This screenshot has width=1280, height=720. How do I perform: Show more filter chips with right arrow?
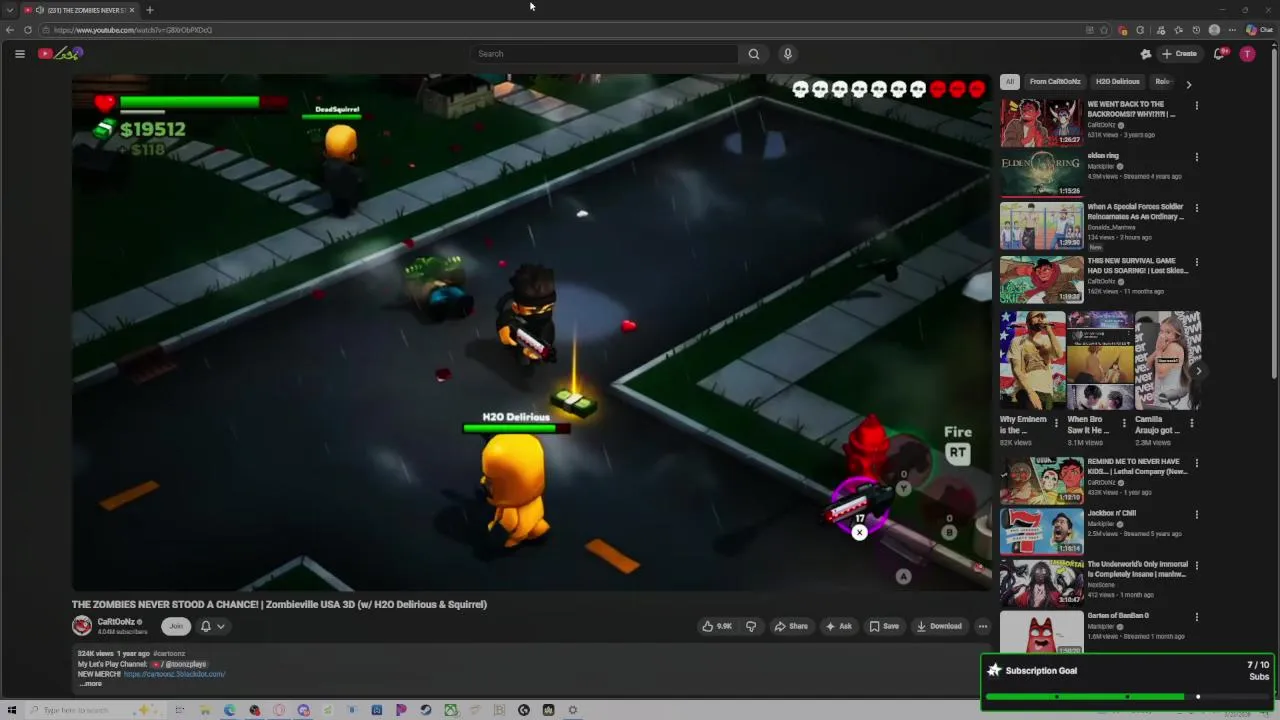pyautogui.click(x=1188, y=84)
